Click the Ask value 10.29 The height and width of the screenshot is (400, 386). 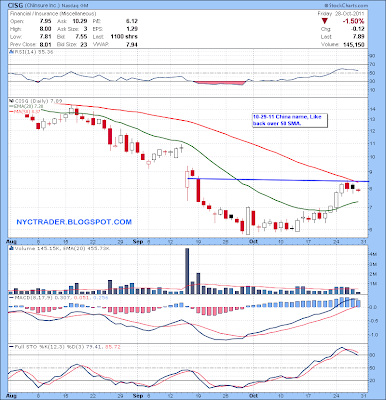click(80, 21)
